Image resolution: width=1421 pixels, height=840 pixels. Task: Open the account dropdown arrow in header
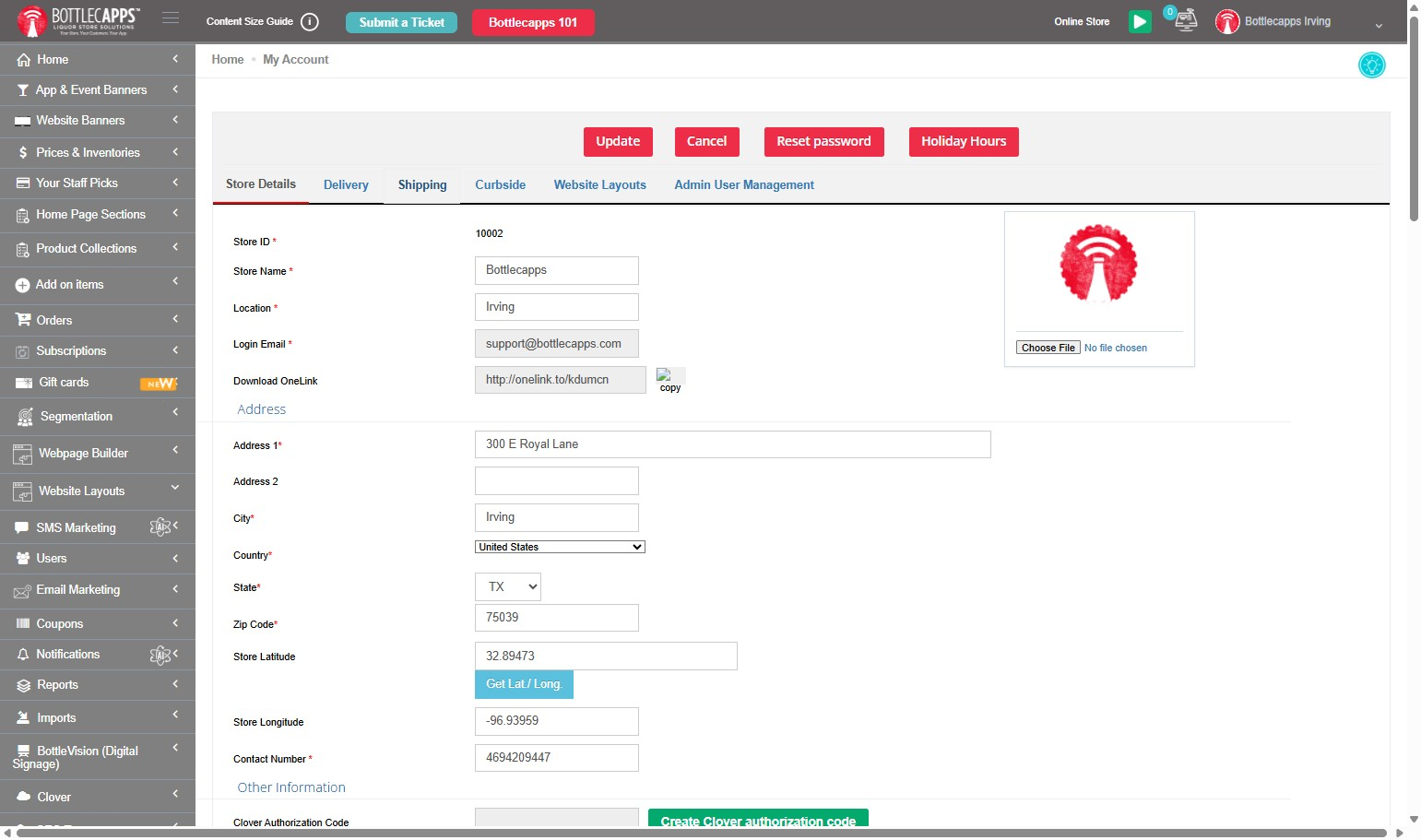pos(1379,26)
